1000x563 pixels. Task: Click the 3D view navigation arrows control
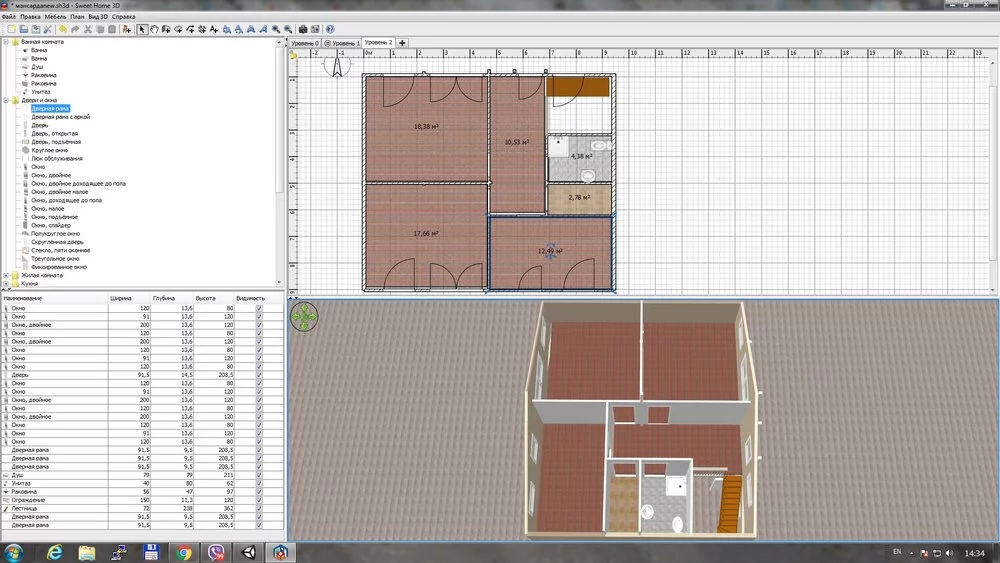304,316
